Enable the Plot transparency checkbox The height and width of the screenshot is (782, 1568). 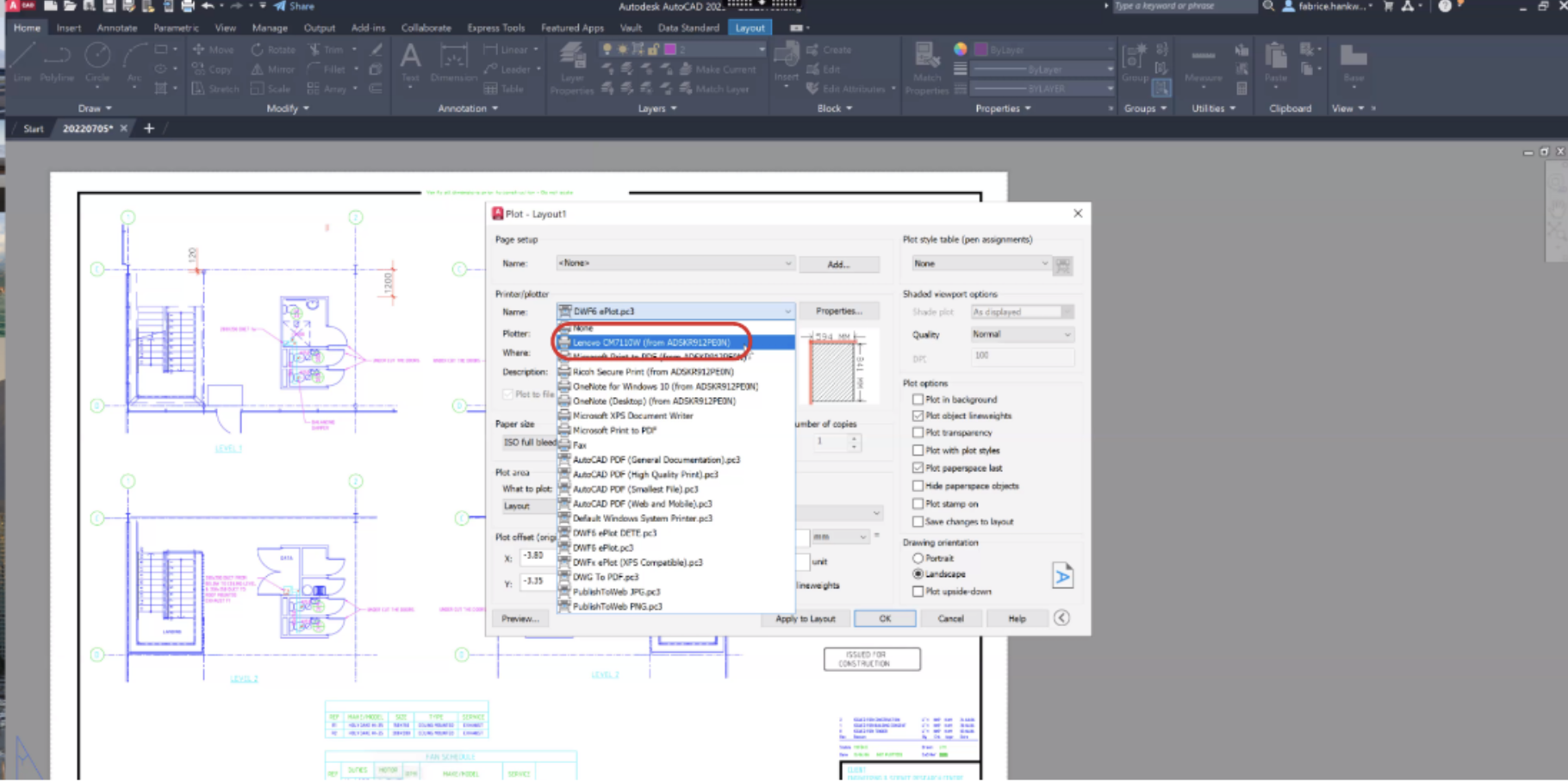click(x=918, y=433)
